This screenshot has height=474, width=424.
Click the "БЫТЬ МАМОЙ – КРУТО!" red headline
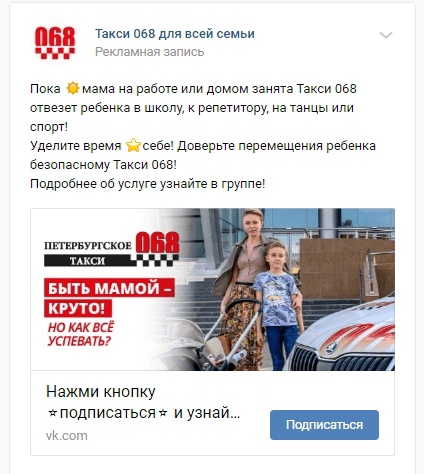point(109,298)
